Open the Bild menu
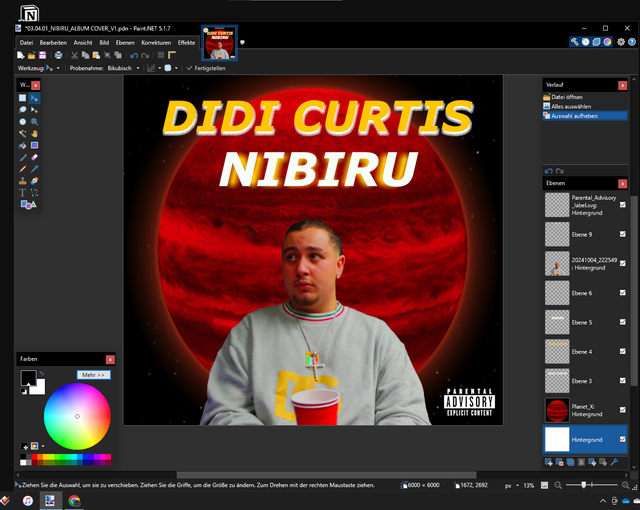This screenshot has width=640, height=510. (104, 42)
